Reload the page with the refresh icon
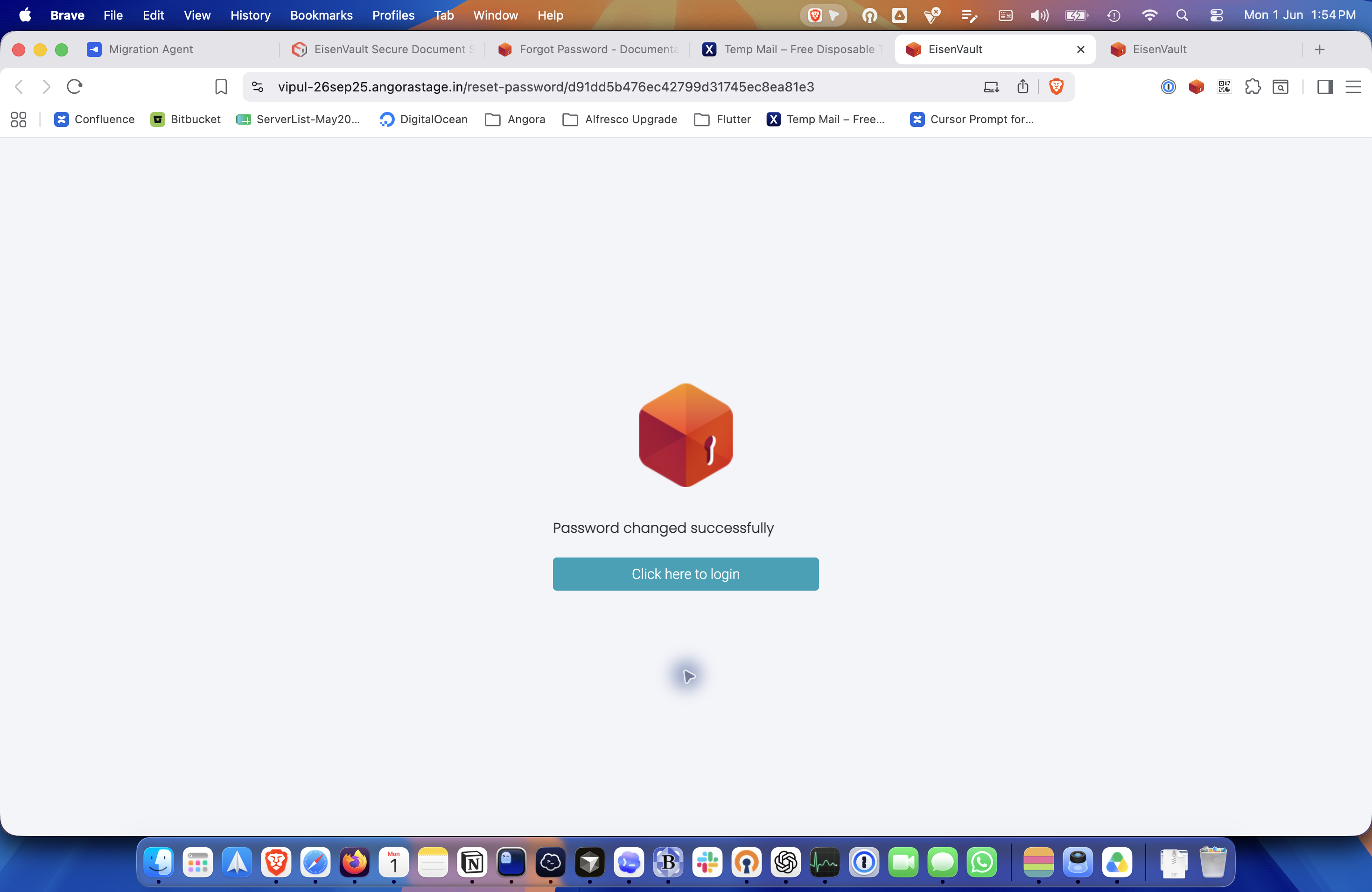This screenshot has height=892, width=1372. (x=74, y=87)
